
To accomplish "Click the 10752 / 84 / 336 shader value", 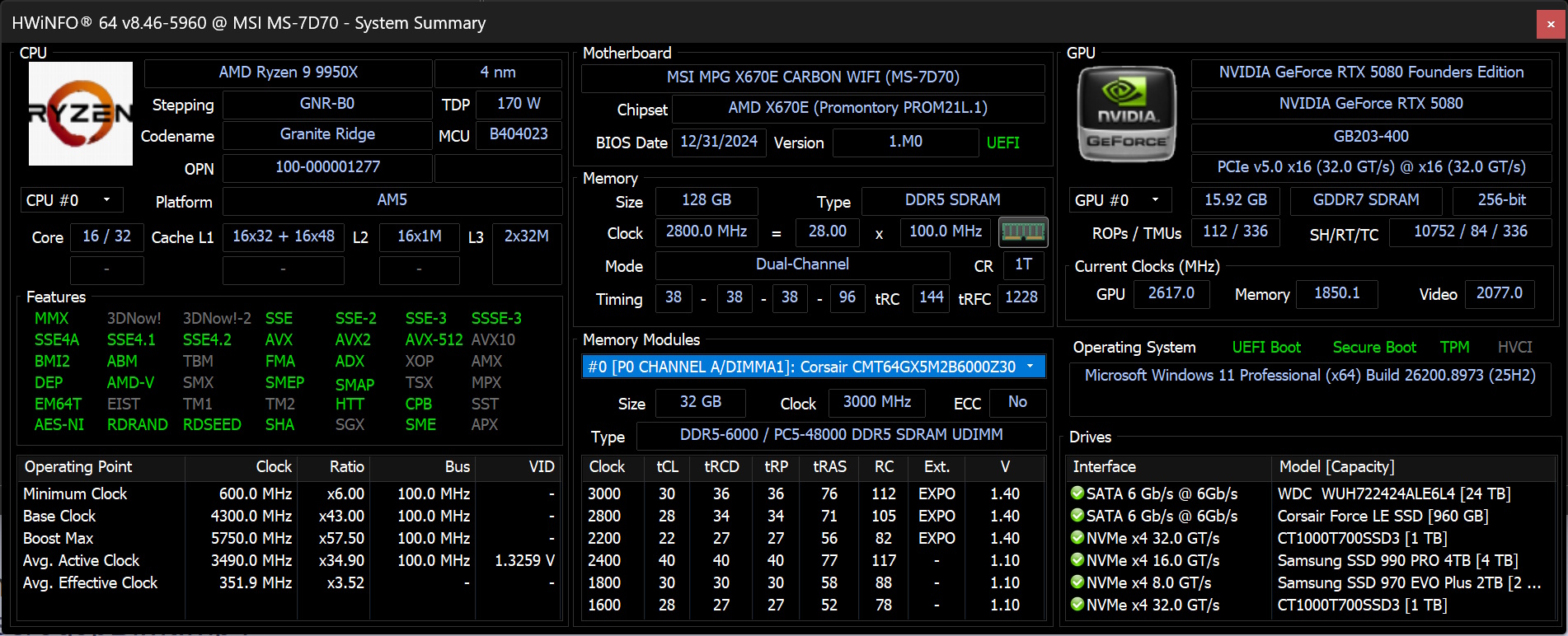I will [1471, 231].
